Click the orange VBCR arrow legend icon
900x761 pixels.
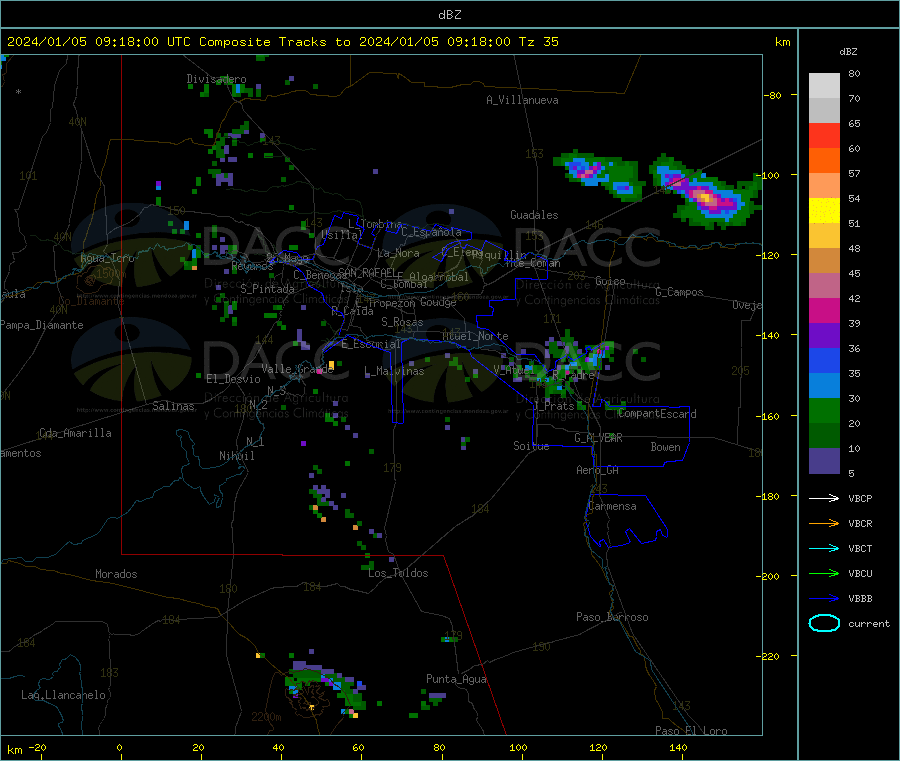824,523
